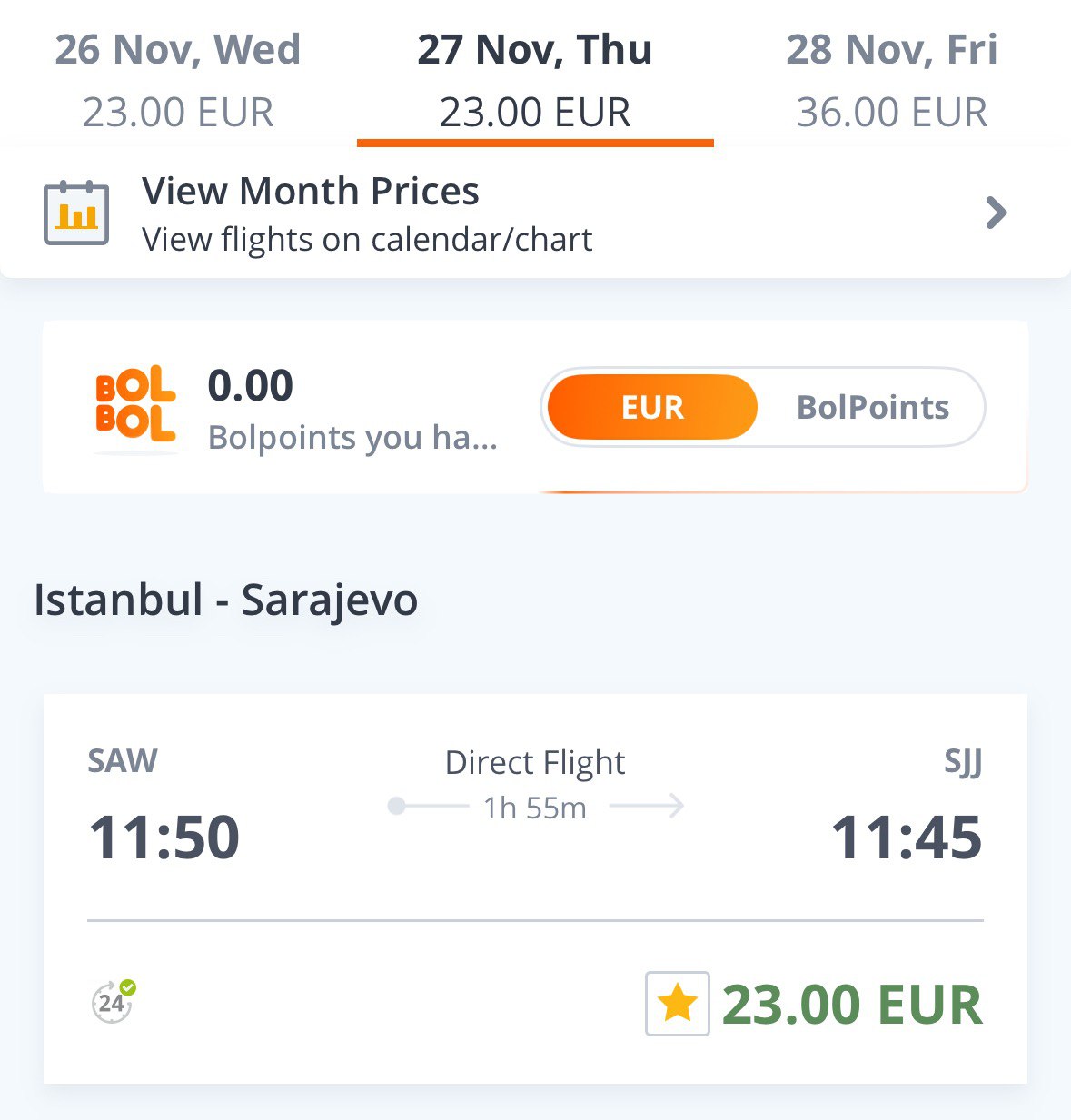Tap the BolBol logo
Viewport: 1071px width, 1120px height.
[x=135, y=405]
